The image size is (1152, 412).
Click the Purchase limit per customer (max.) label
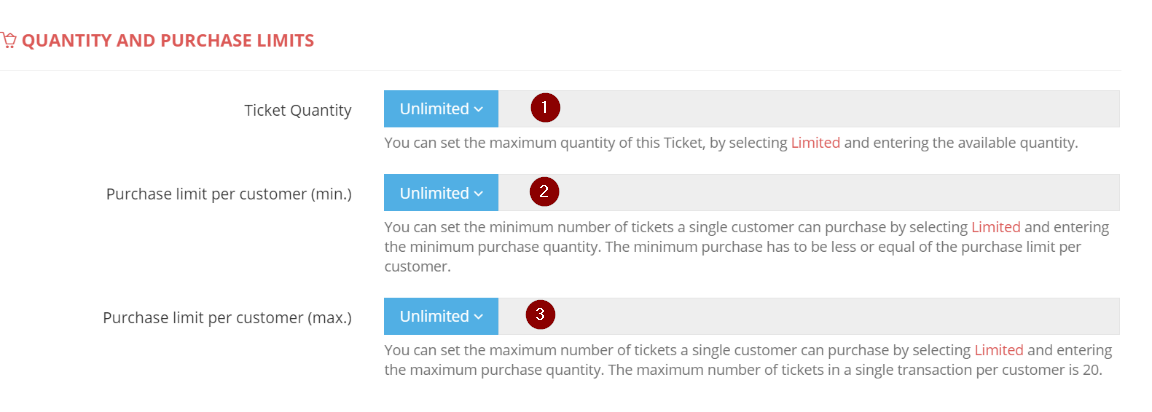coord(227,318)
